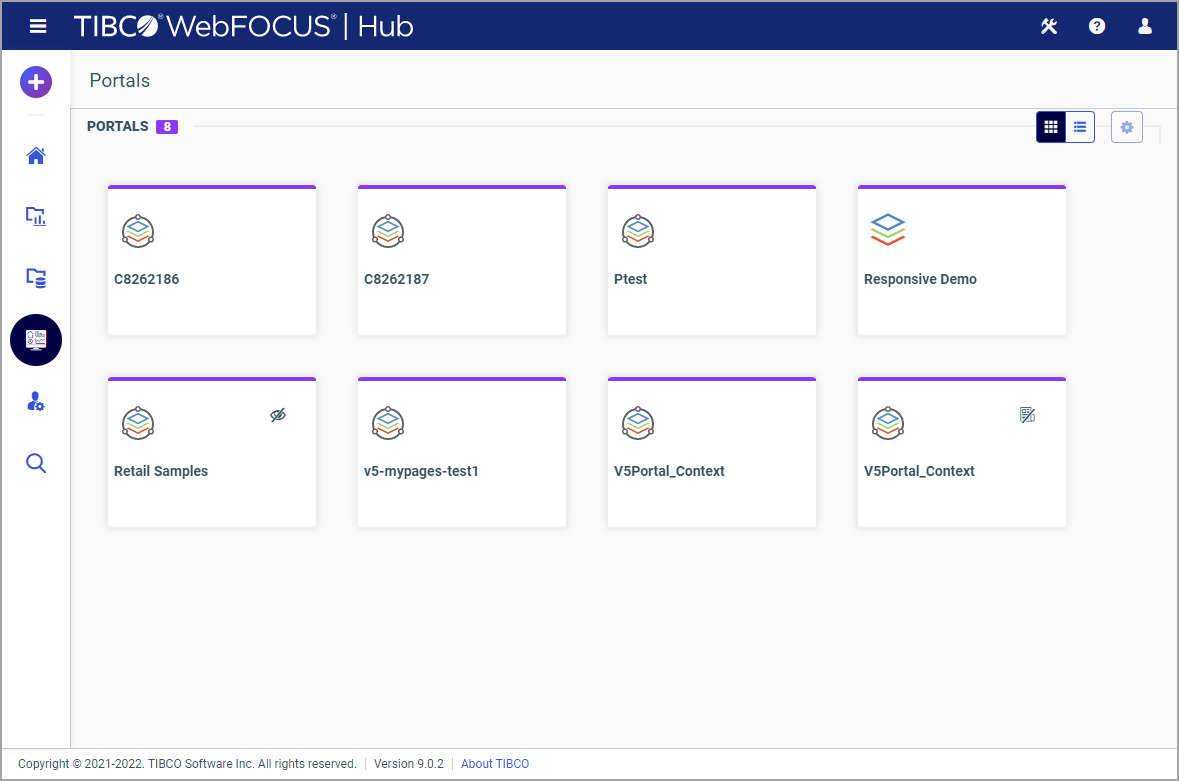
Task: Click the PORTALS section heading
Action: tap(117, 126)
